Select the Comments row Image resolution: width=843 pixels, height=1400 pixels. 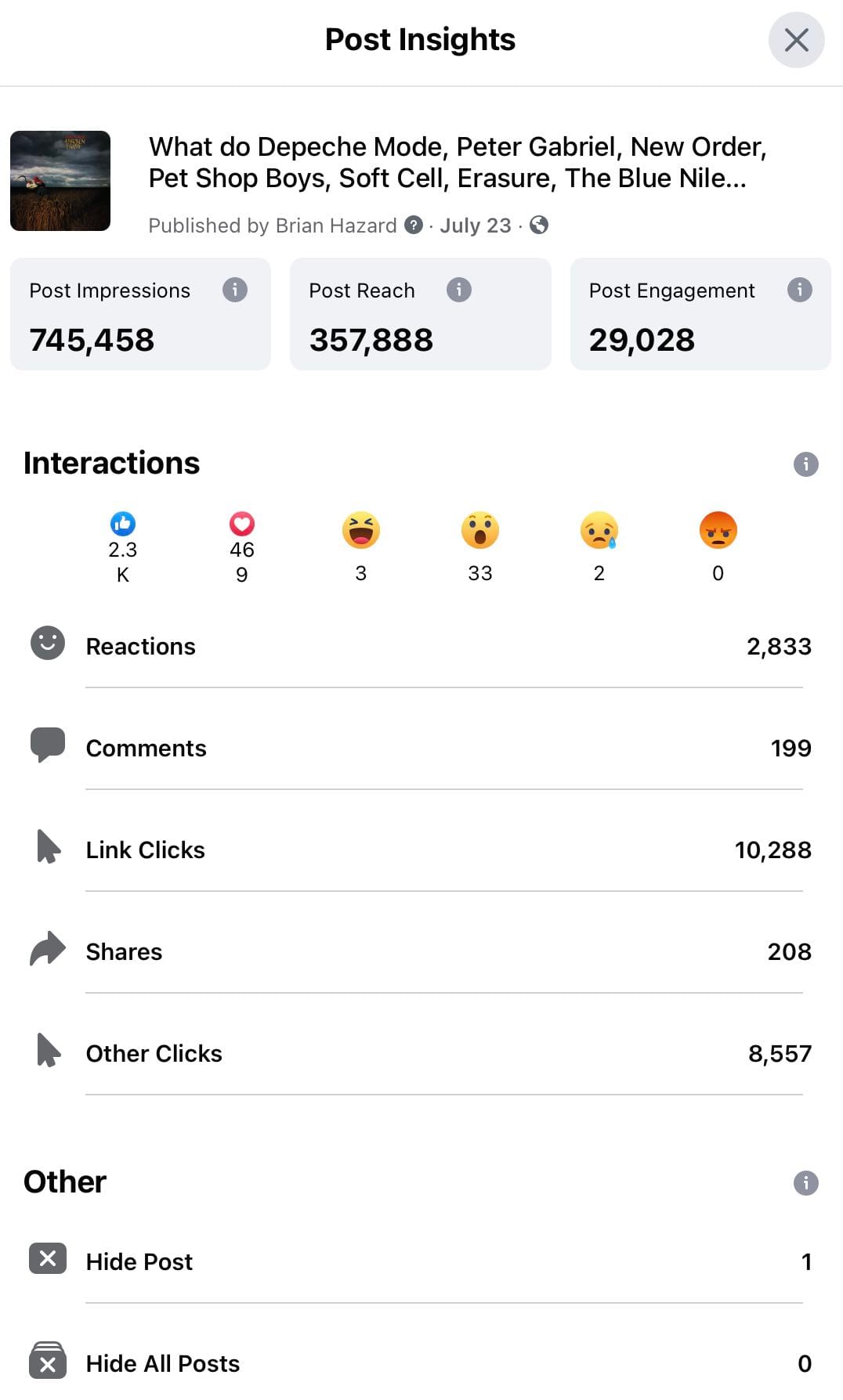coord(421,749)
